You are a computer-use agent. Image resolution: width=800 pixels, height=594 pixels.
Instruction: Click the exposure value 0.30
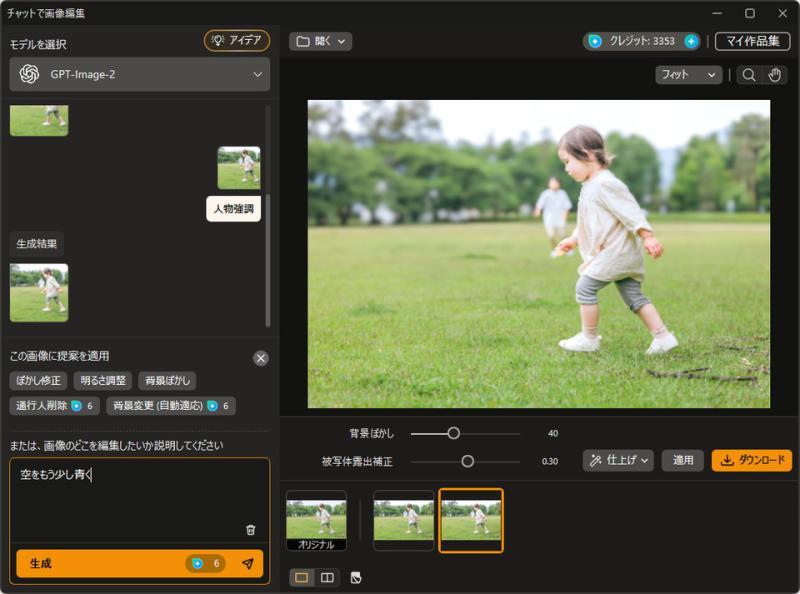click(550, 461)
